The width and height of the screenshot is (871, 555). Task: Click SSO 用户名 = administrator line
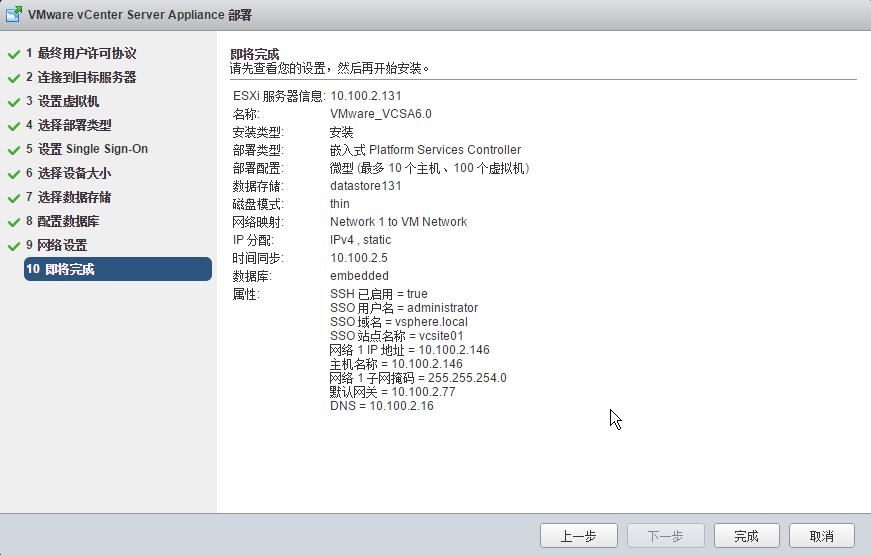coord(404,308)
